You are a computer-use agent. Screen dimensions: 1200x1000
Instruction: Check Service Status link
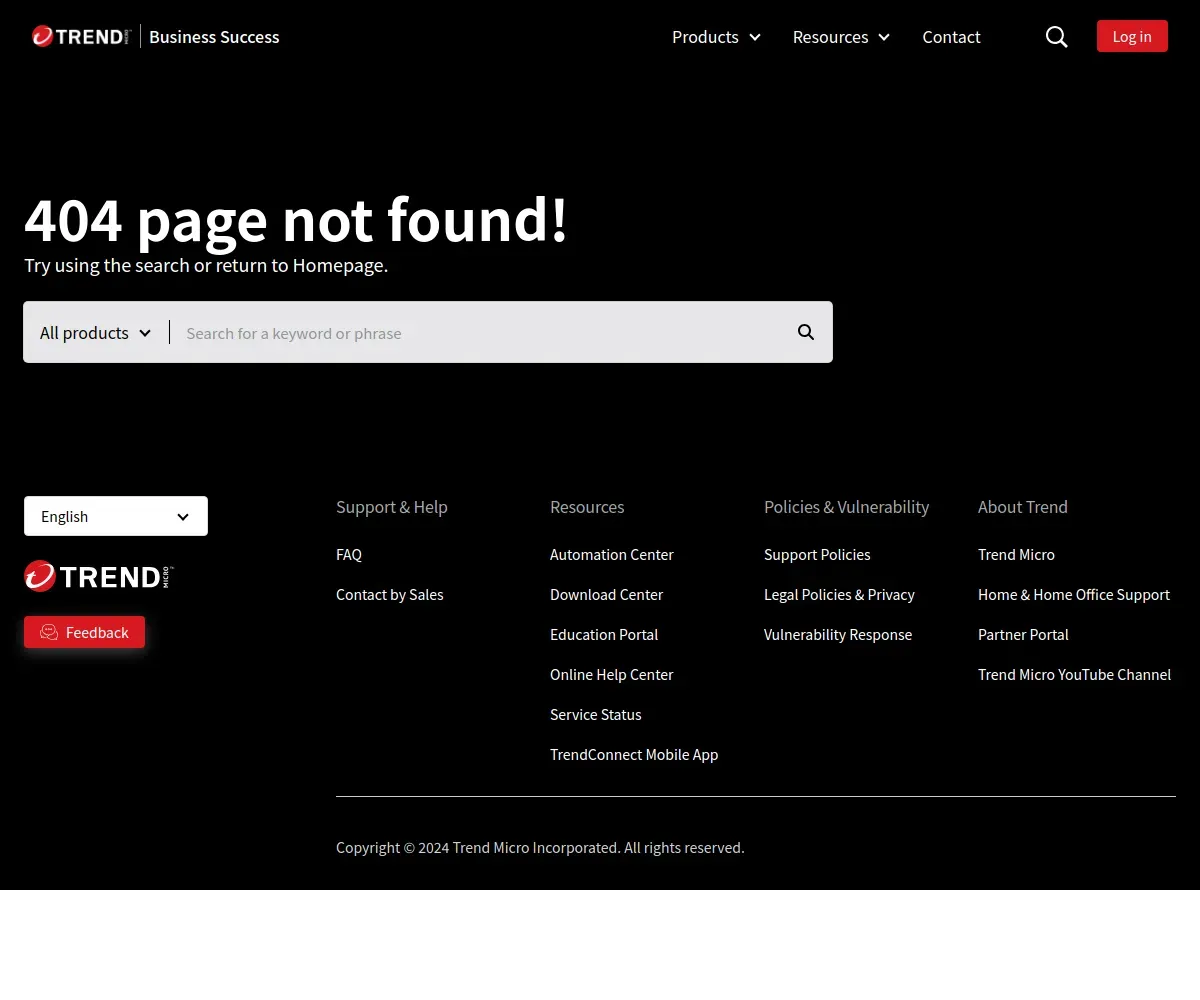pos(596,714)
